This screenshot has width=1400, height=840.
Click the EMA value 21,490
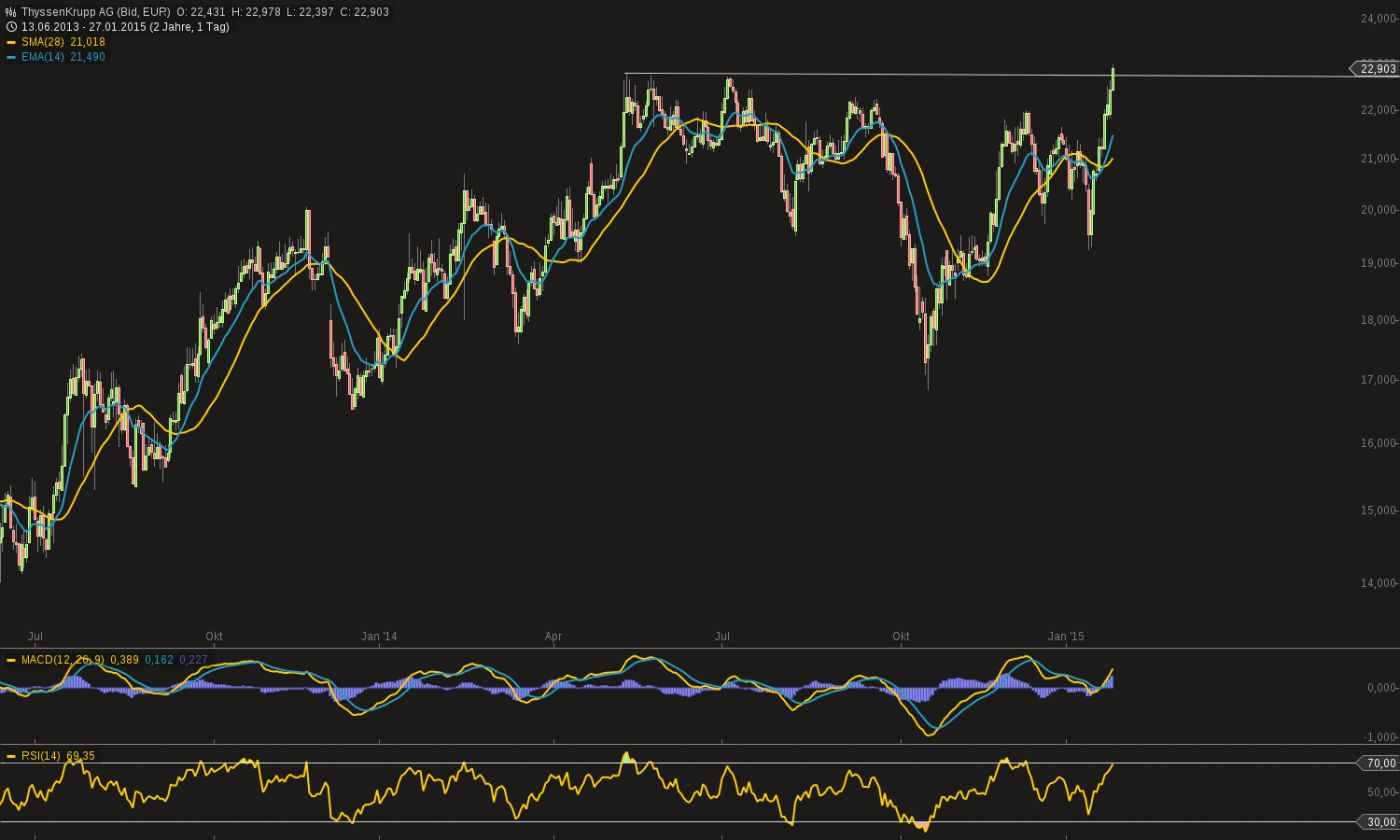point(87,57)
